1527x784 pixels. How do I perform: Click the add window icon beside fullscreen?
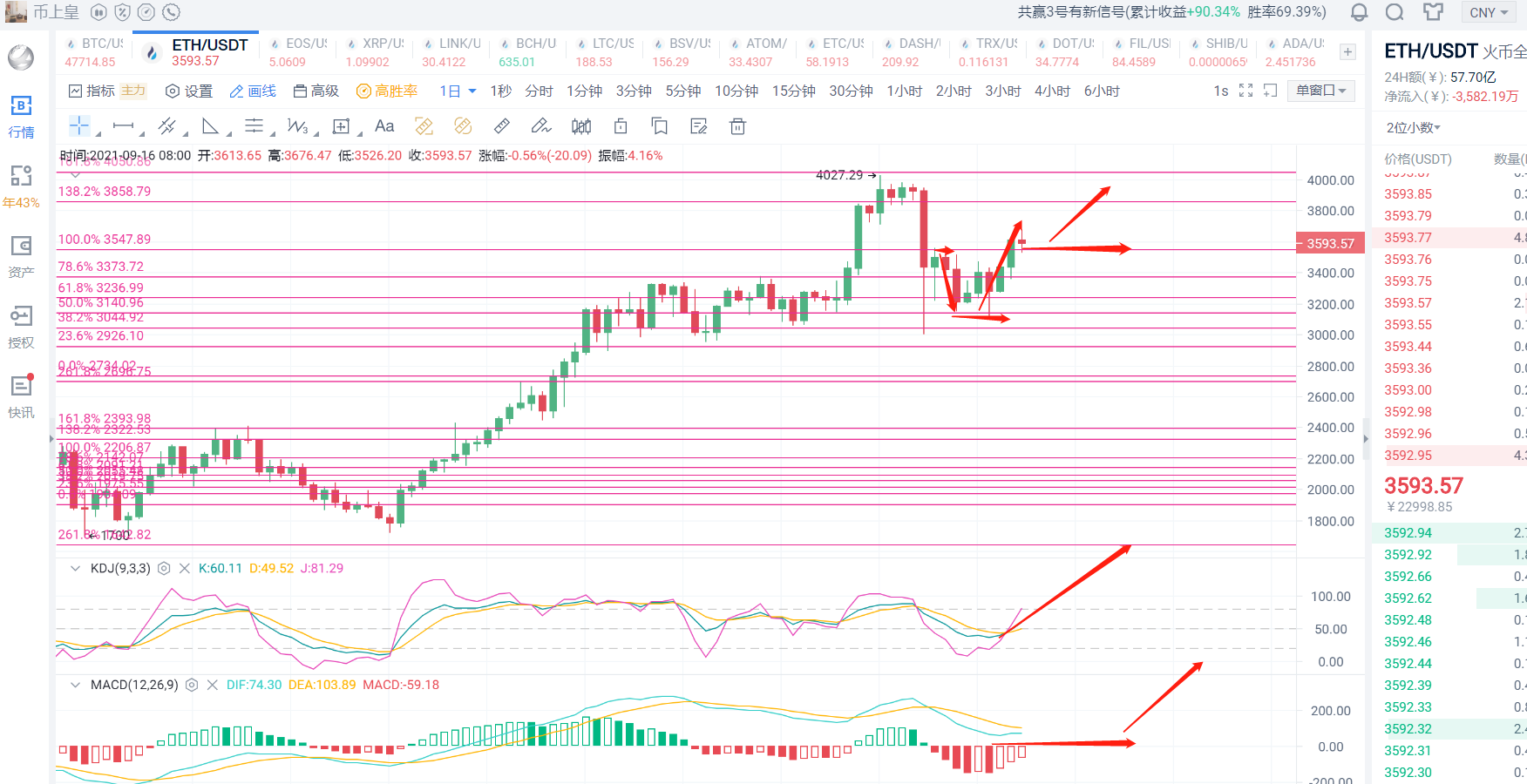coord(1271,91)
